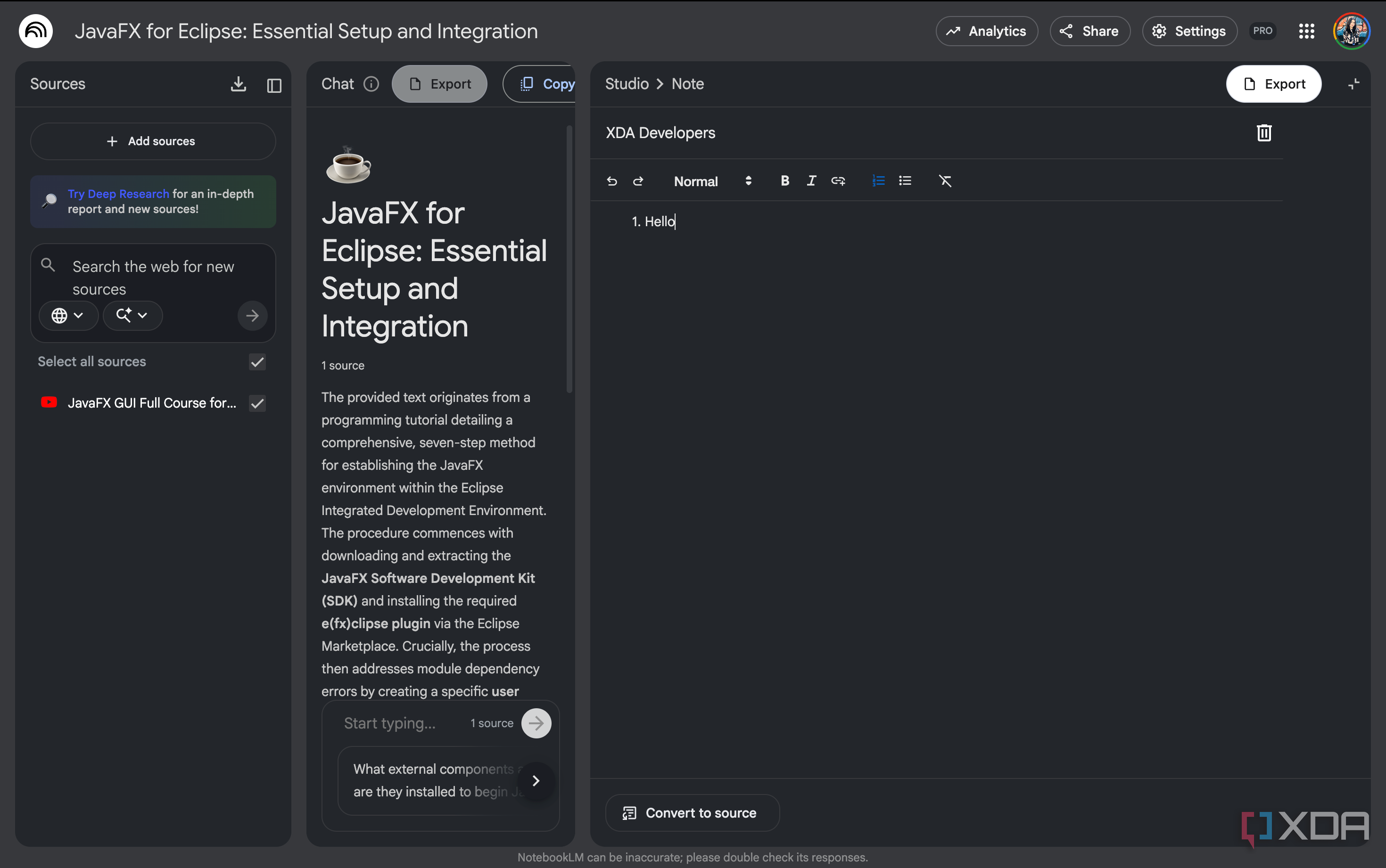Click the Chat panel heading
Screen dimensions: 1386x868
click(x=338, y=84)
